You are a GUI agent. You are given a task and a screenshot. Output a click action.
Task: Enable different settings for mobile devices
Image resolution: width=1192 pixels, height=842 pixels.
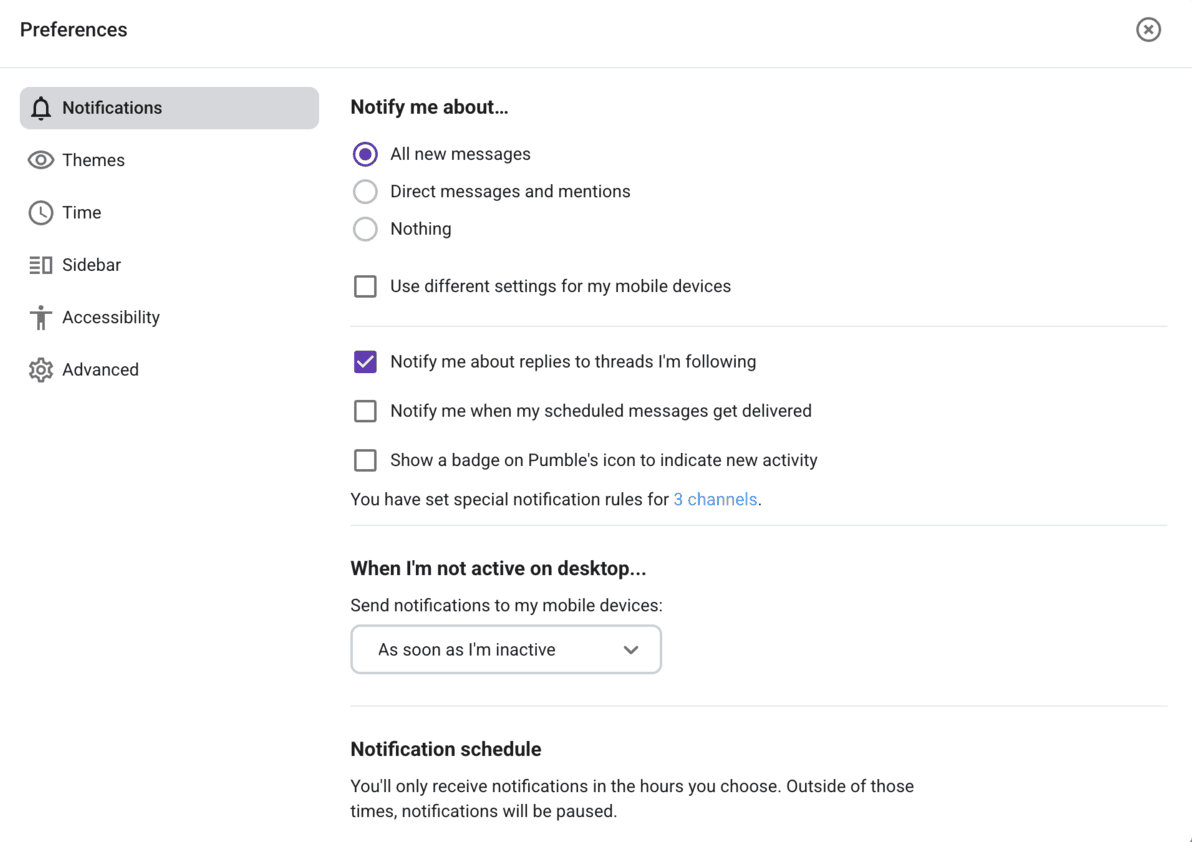pyautogui.click(x=365, y=287)
